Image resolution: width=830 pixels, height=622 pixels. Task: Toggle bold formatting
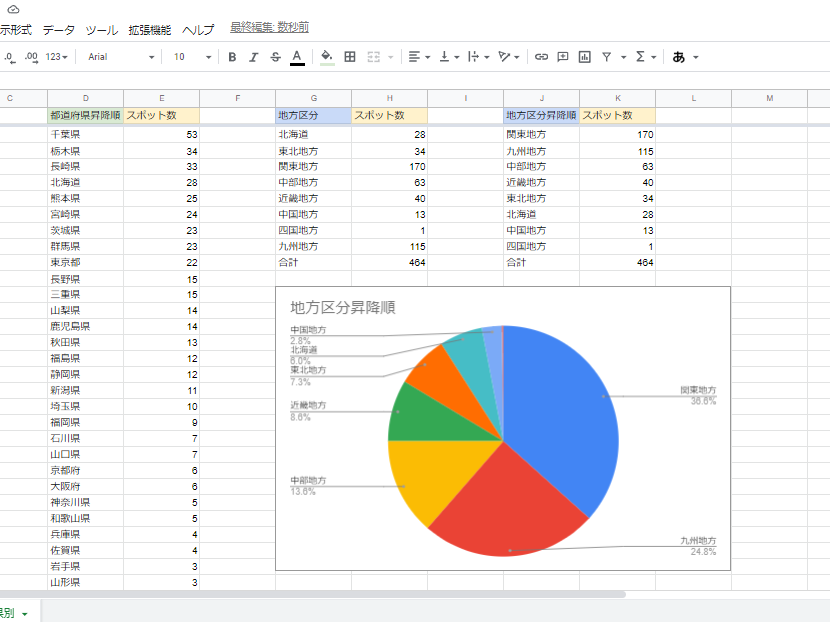pos(232,57)
